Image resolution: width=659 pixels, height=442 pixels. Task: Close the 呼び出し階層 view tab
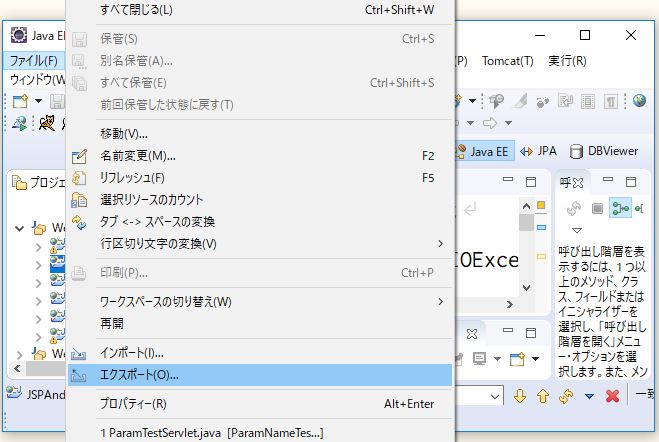(x=579, y=183)
